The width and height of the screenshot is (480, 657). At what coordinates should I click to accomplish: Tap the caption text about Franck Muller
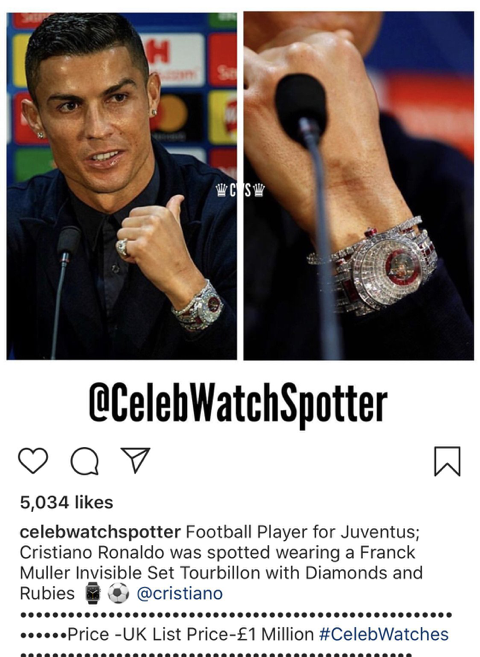(221, 562)
